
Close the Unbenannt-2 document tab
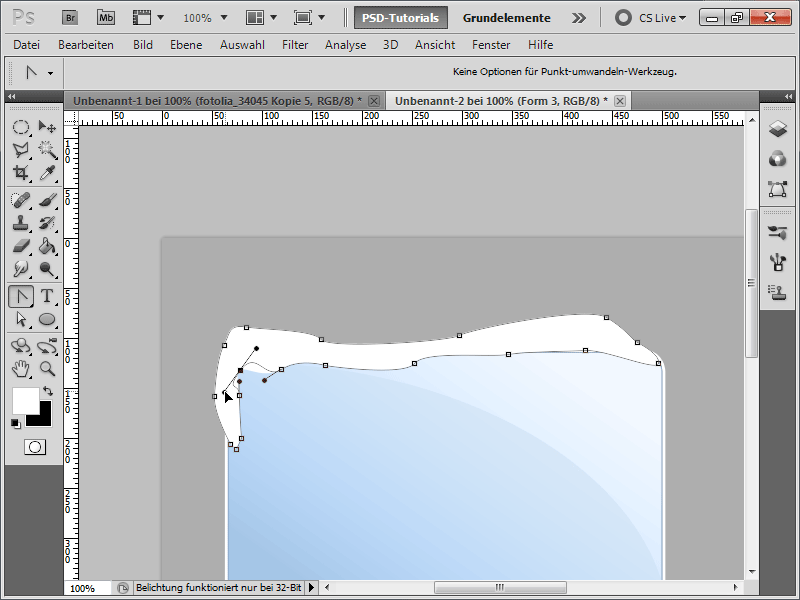click(x=620, y=101)
